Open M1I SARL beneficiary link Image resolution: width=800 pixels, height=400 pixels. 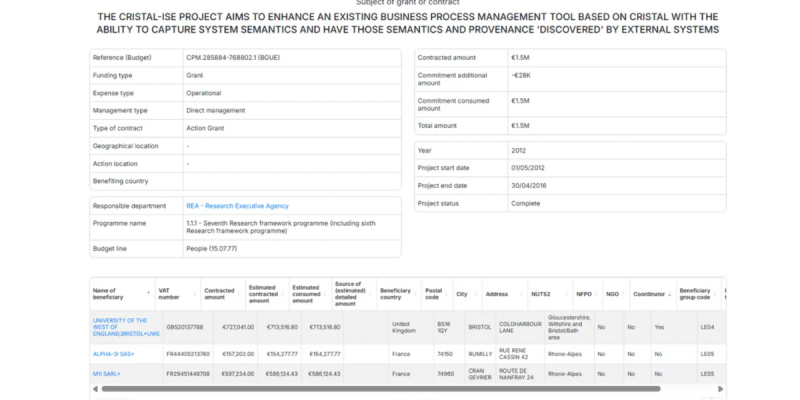[x=106, y=374]
